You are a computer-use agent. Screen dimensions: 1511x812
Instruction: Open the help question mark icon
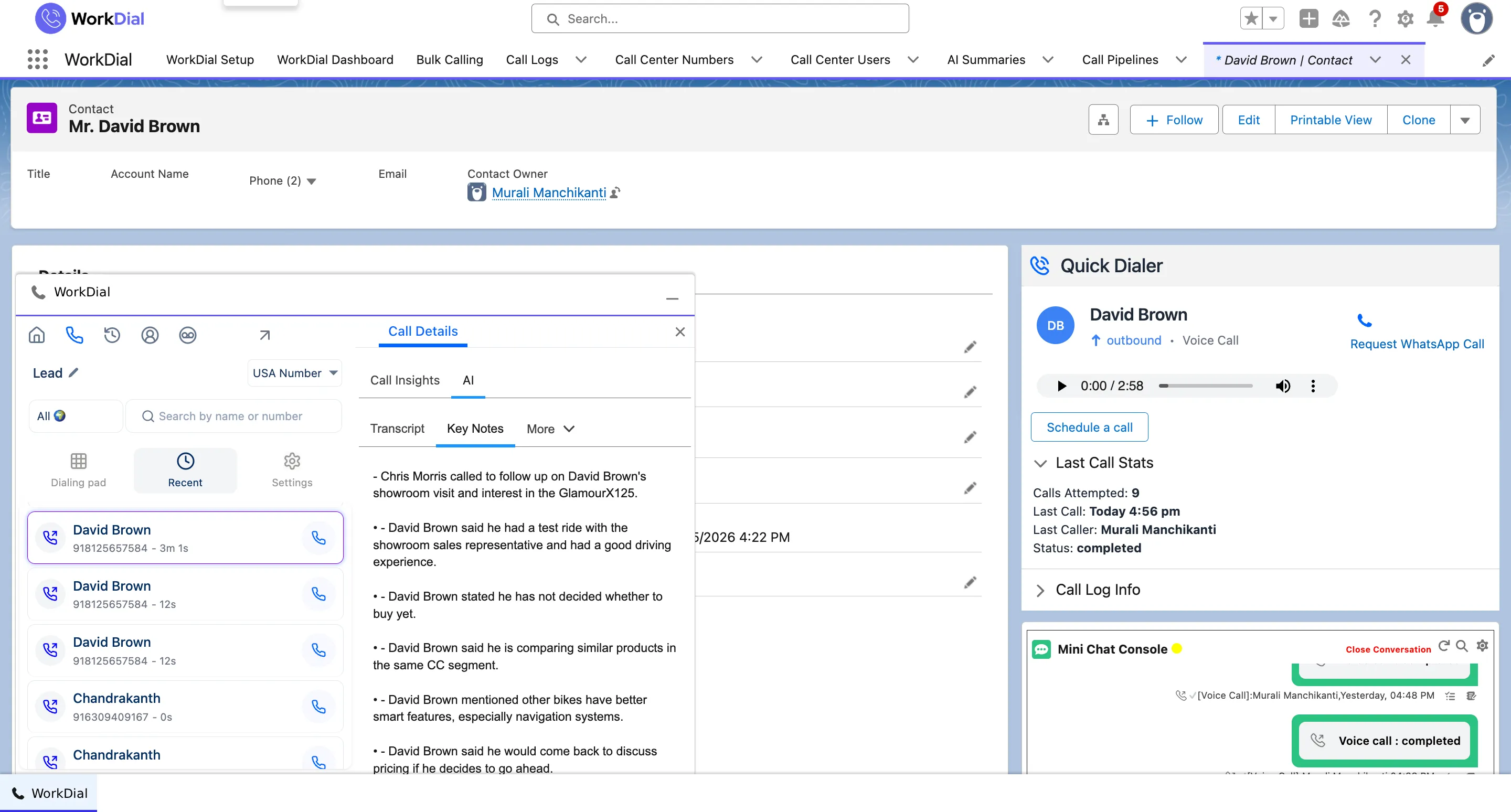coord(1375,19)
